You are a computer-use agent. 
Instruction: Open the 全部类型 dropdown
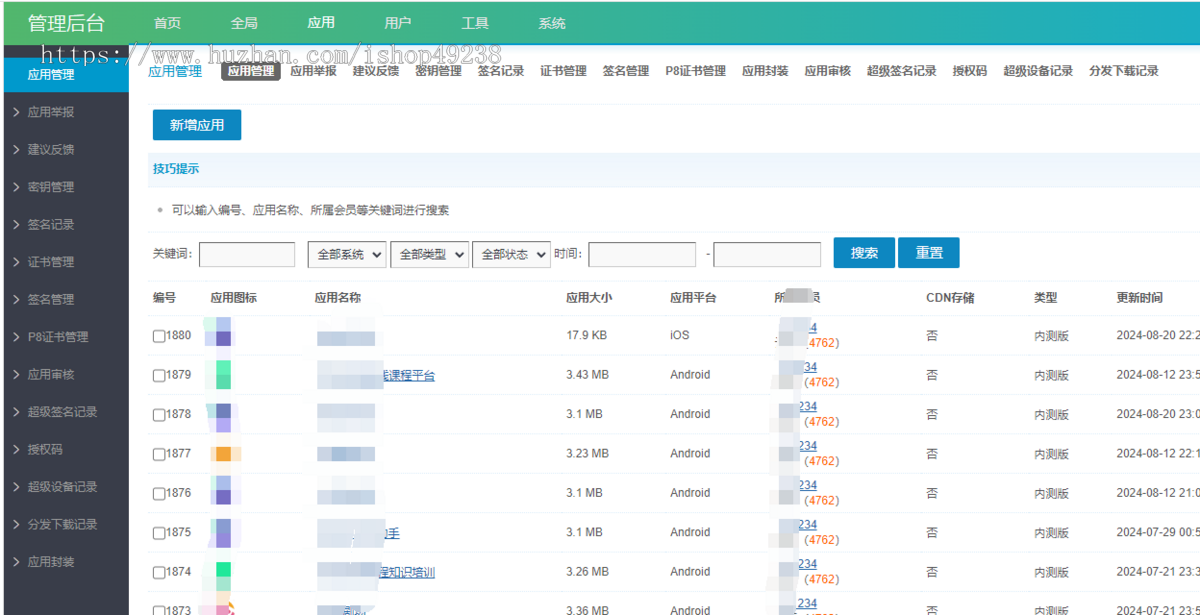tap(429, 254)
